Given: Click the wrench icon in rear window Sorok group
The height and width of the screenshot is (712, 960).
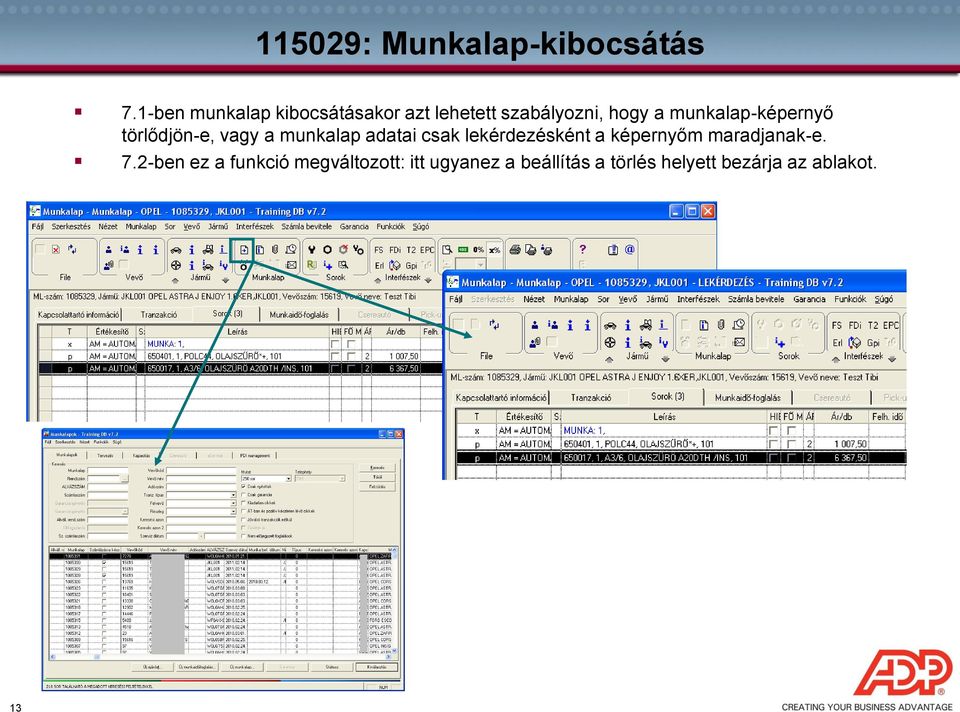Looking at the screenshot, I should click(311, 250).
